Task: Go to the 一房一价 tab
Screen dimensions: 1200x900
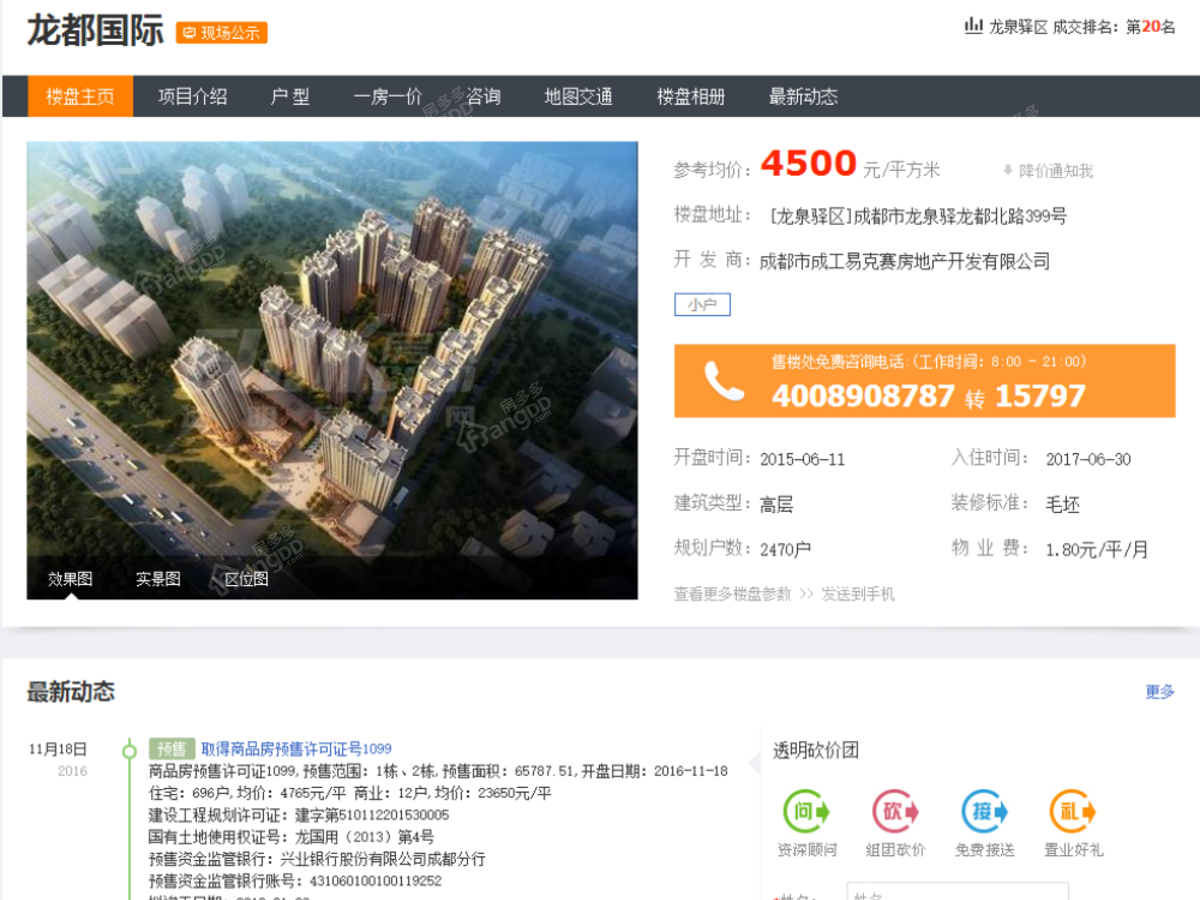Action: (x=388, y=96)
